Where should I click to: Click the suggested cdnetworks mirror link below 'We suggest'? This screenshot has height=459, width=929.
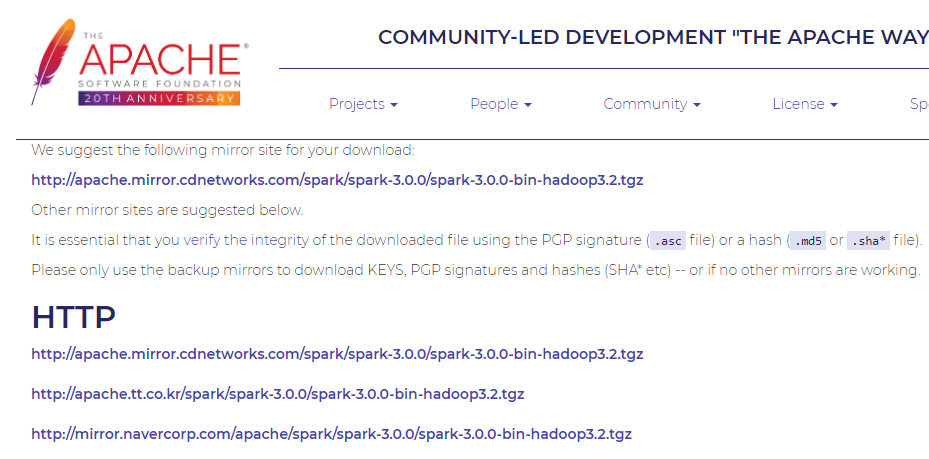337,179
